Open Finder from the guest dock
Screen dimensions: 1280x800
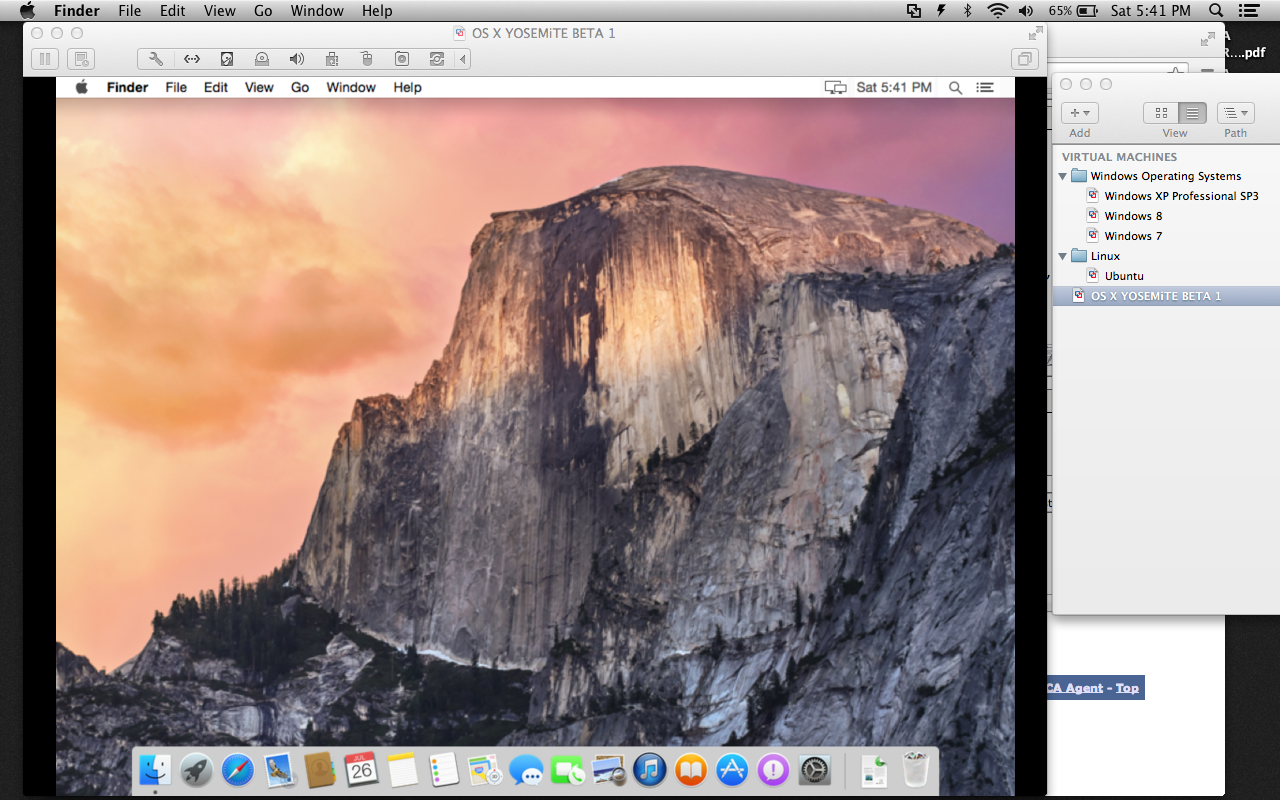point(155,770)
